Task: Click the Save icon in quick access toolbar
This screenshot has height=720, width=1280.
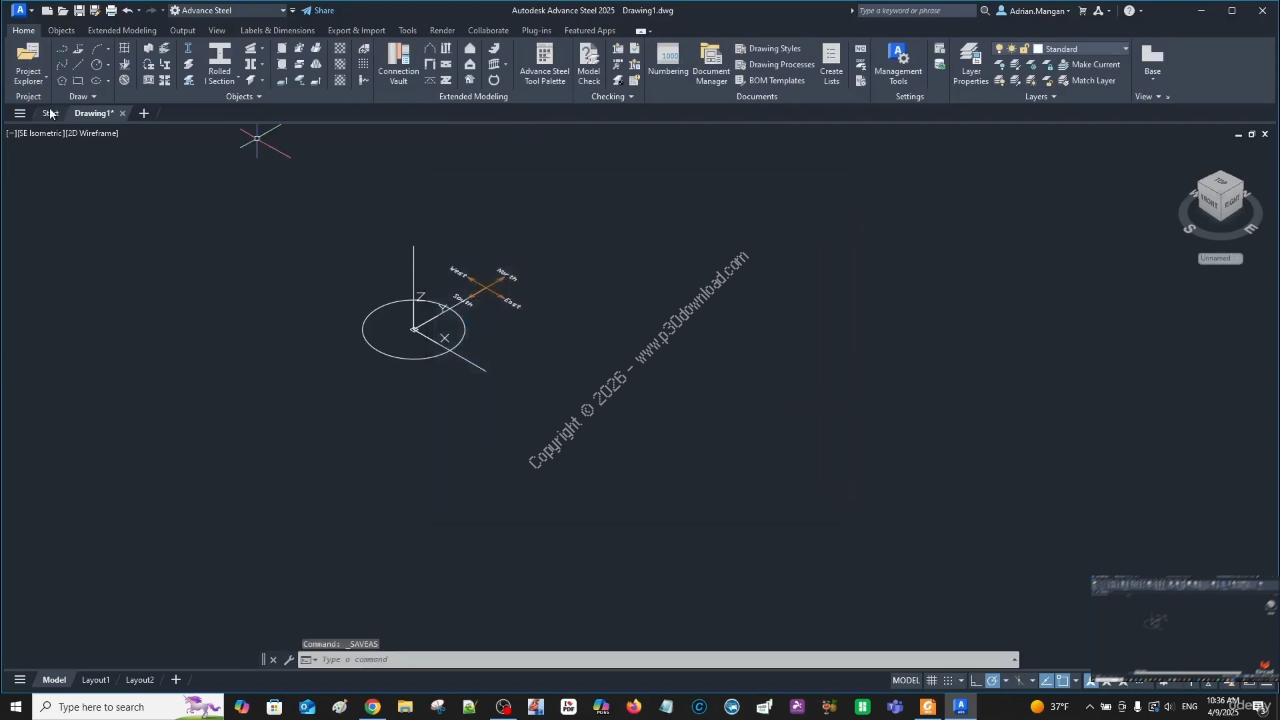Action: pos(79,10)
